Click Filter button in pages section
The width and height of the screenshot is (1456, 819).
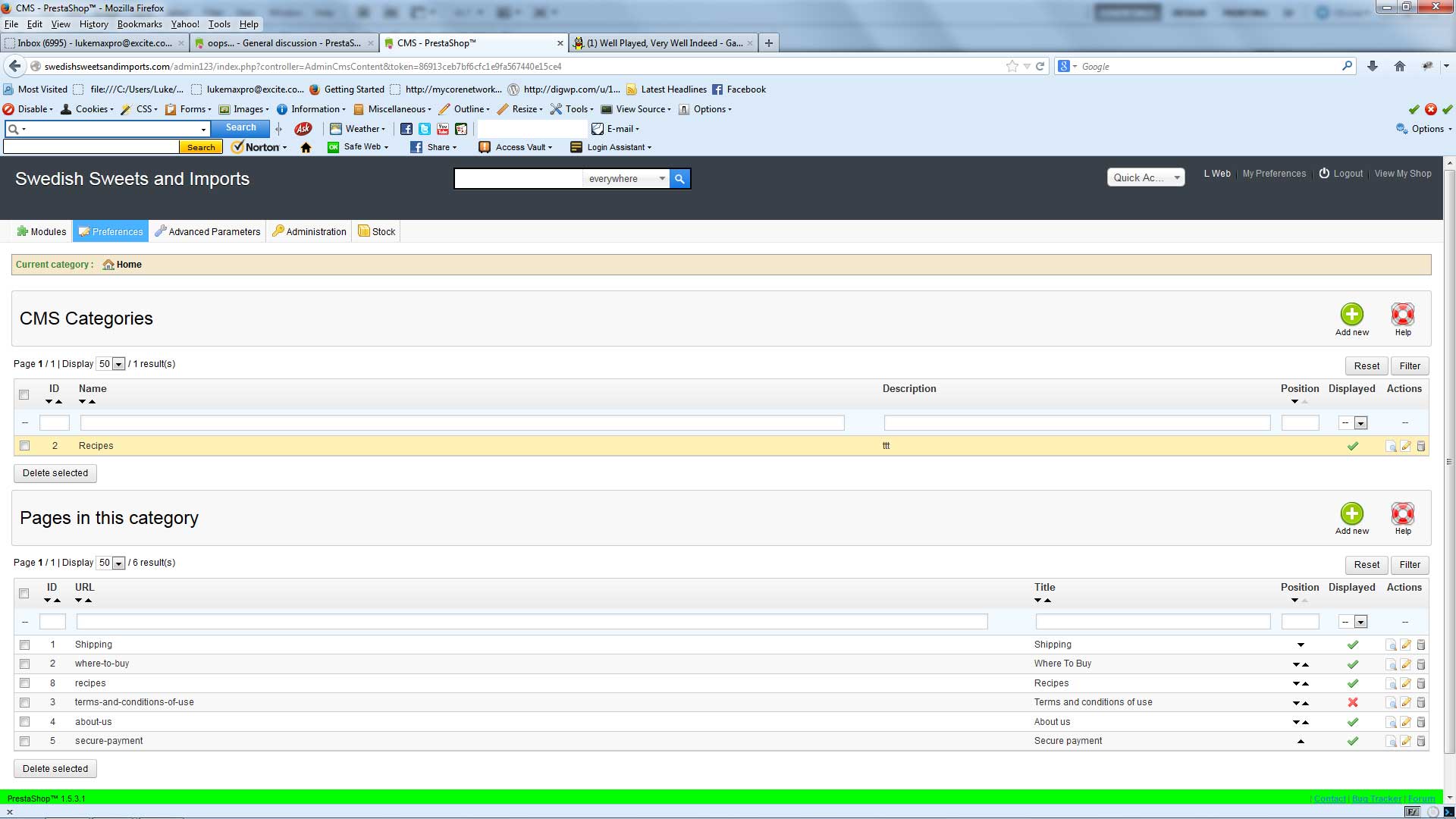click(1409, 565)
